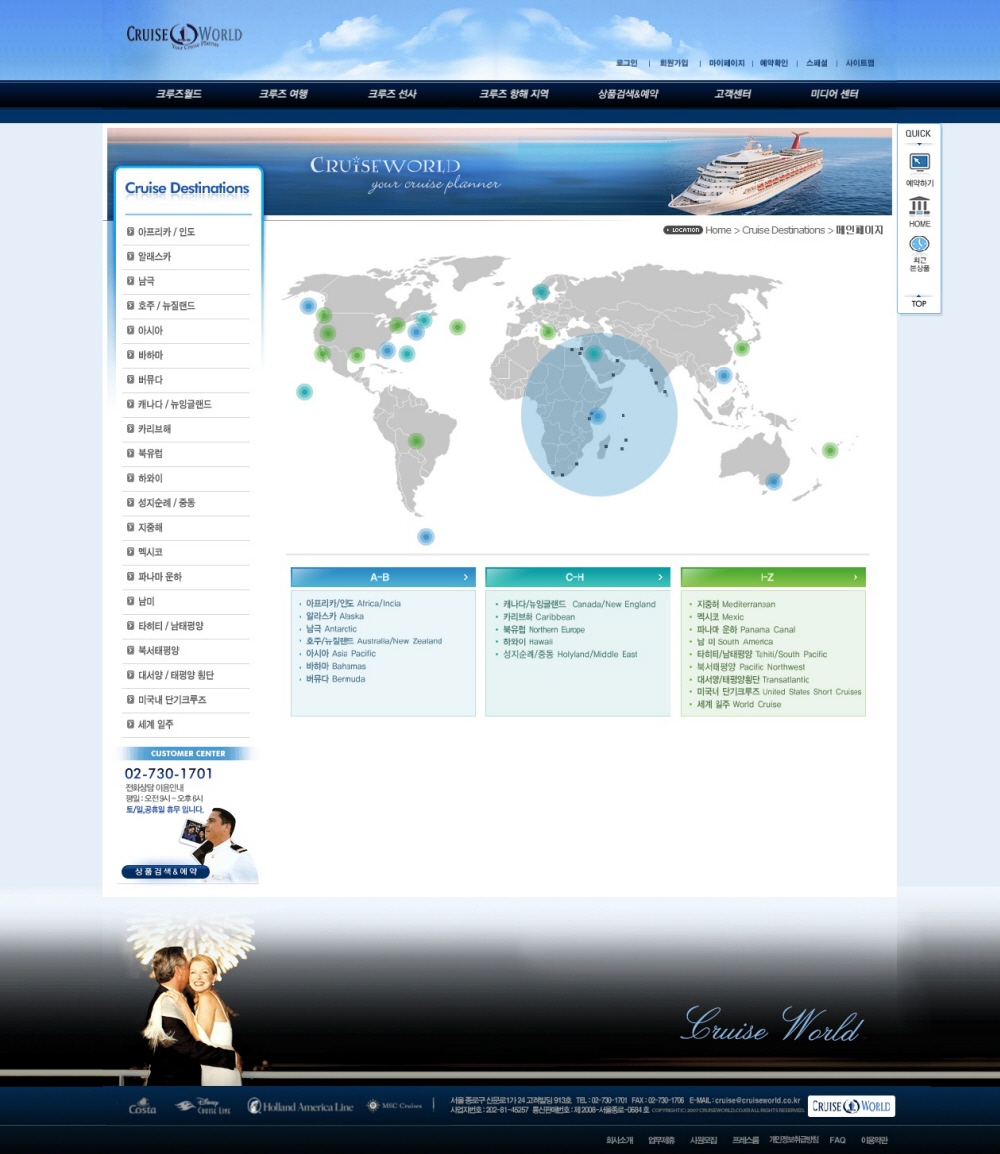Viewport: 1000px width, 1154px height.
Task: Click the 예약하기 monitor icon in Quick menu
Action: (x=919, y=163)
